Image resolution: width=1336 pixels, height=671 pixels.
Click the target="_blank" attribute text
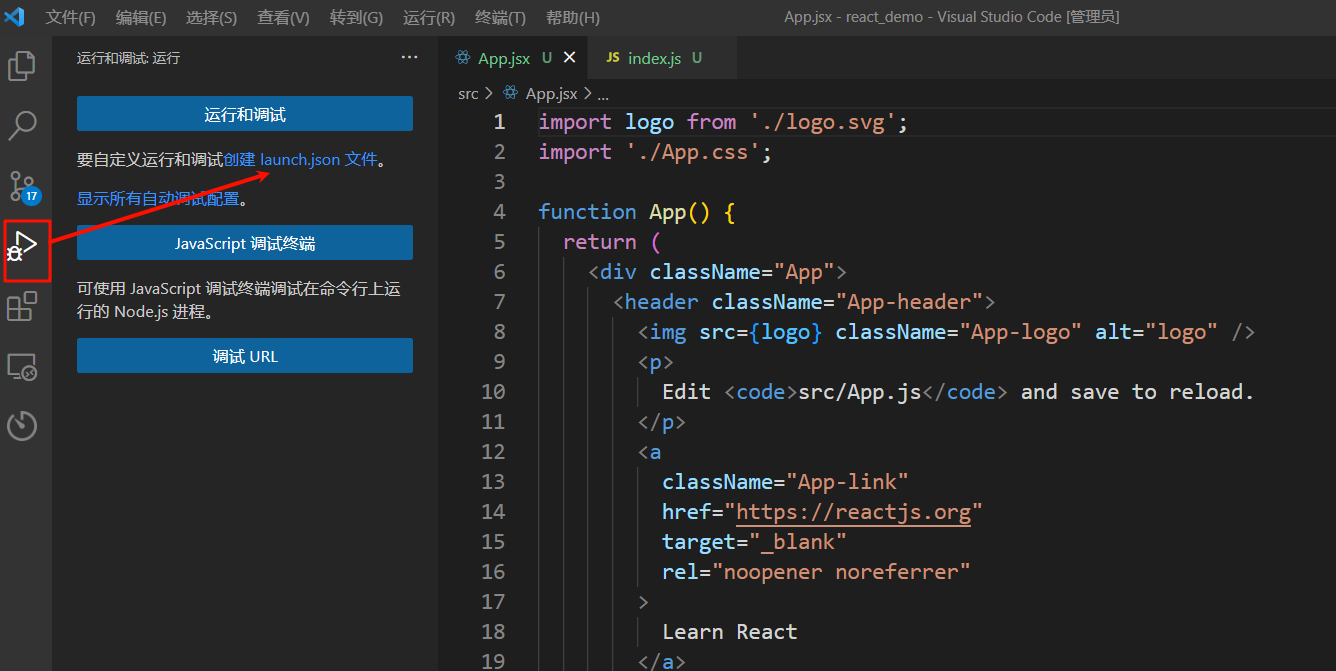pos(755,542)
